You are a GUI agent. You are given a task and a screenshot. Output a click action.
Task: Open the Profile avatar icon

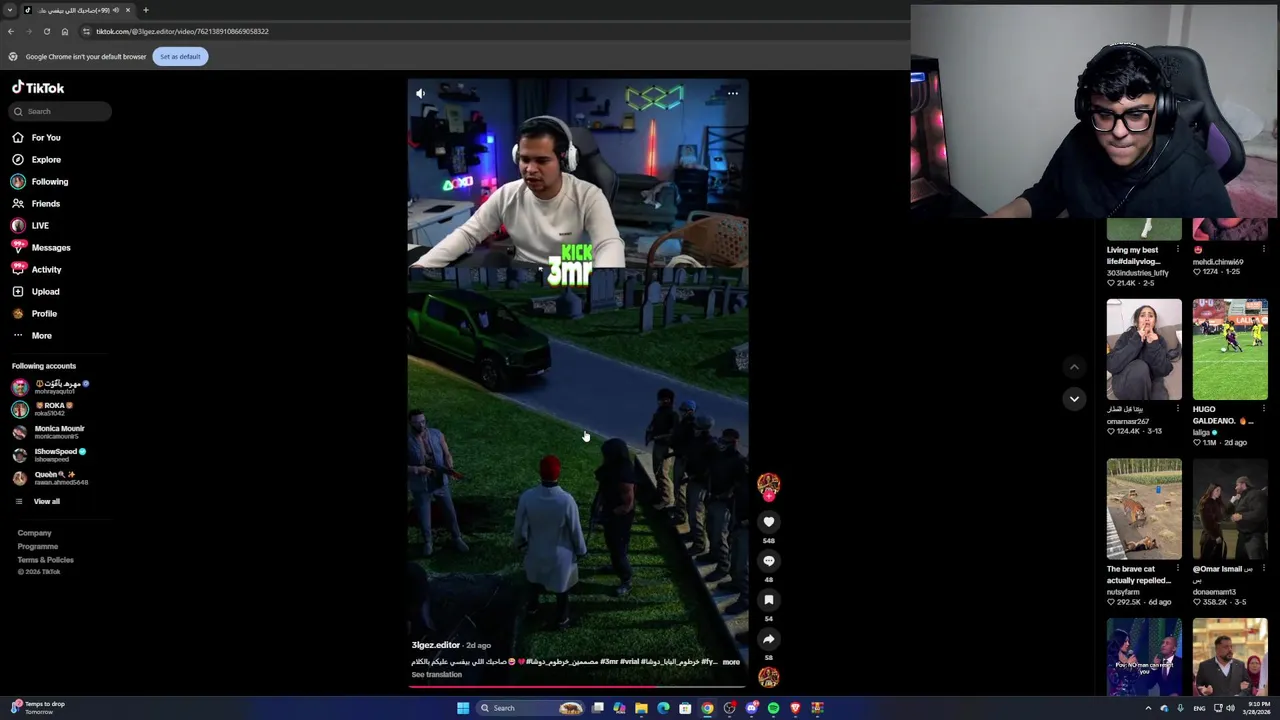pyautogui.click(x=18, y=313)
